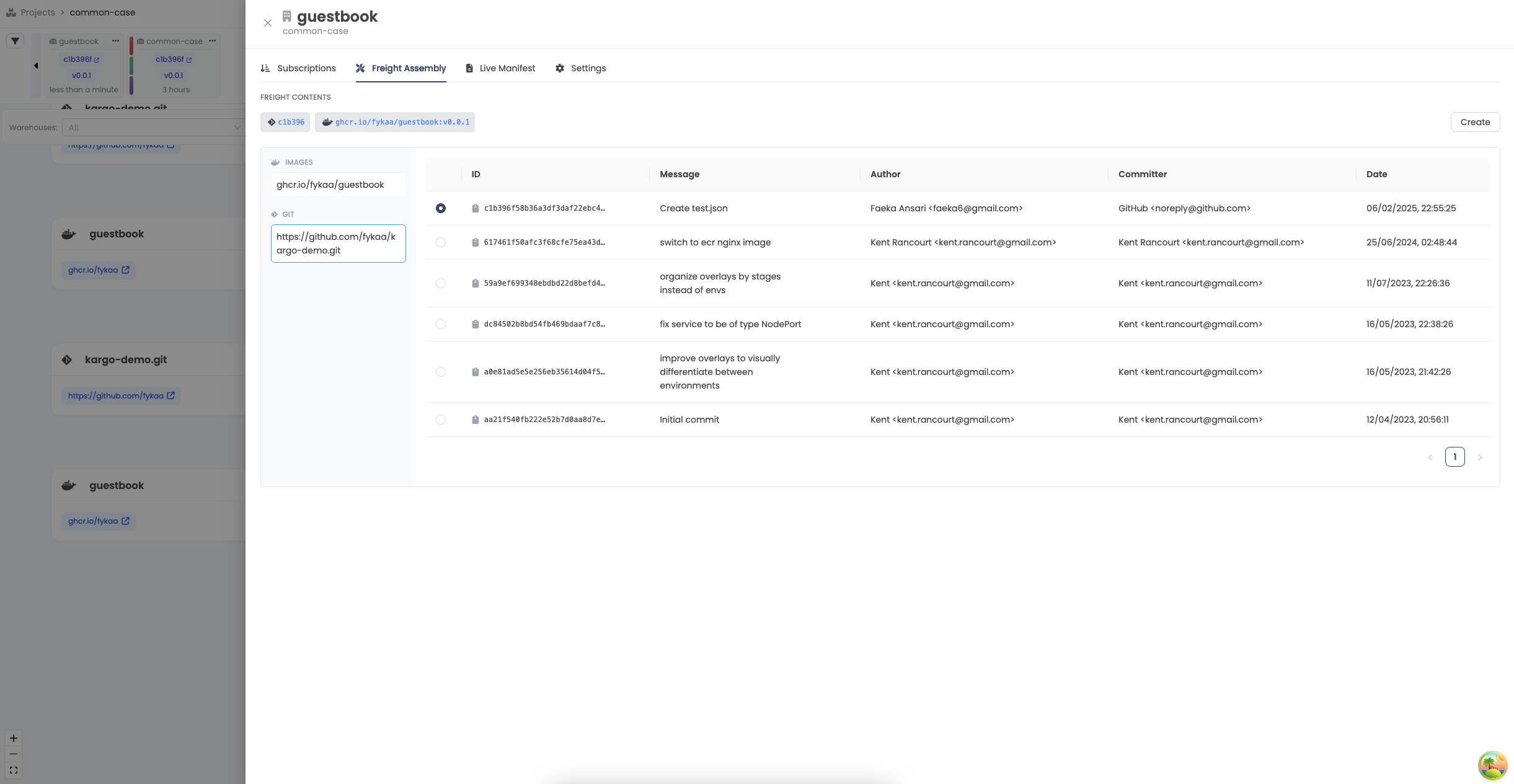Collapse freight timeline left arrow
The height and width of the screenshot is (784, 1514).
coord(36,66)
